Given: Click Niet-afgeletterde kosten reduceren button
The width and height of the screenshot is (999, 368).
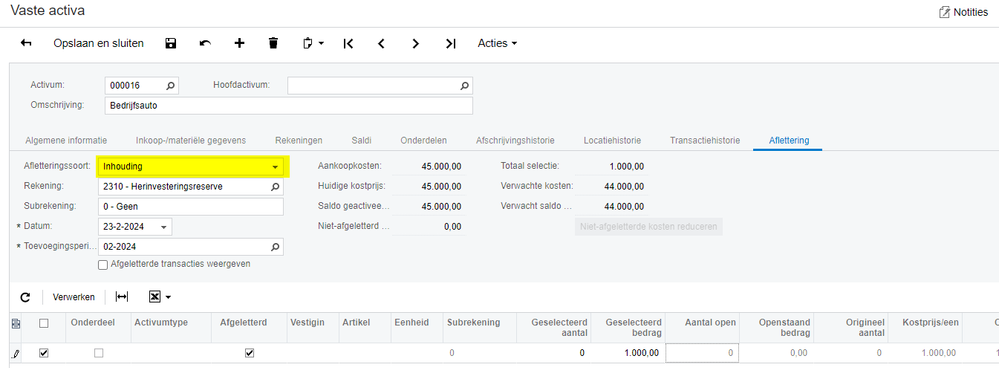Looking at the screenshot, I should click(x=649, y=227).
